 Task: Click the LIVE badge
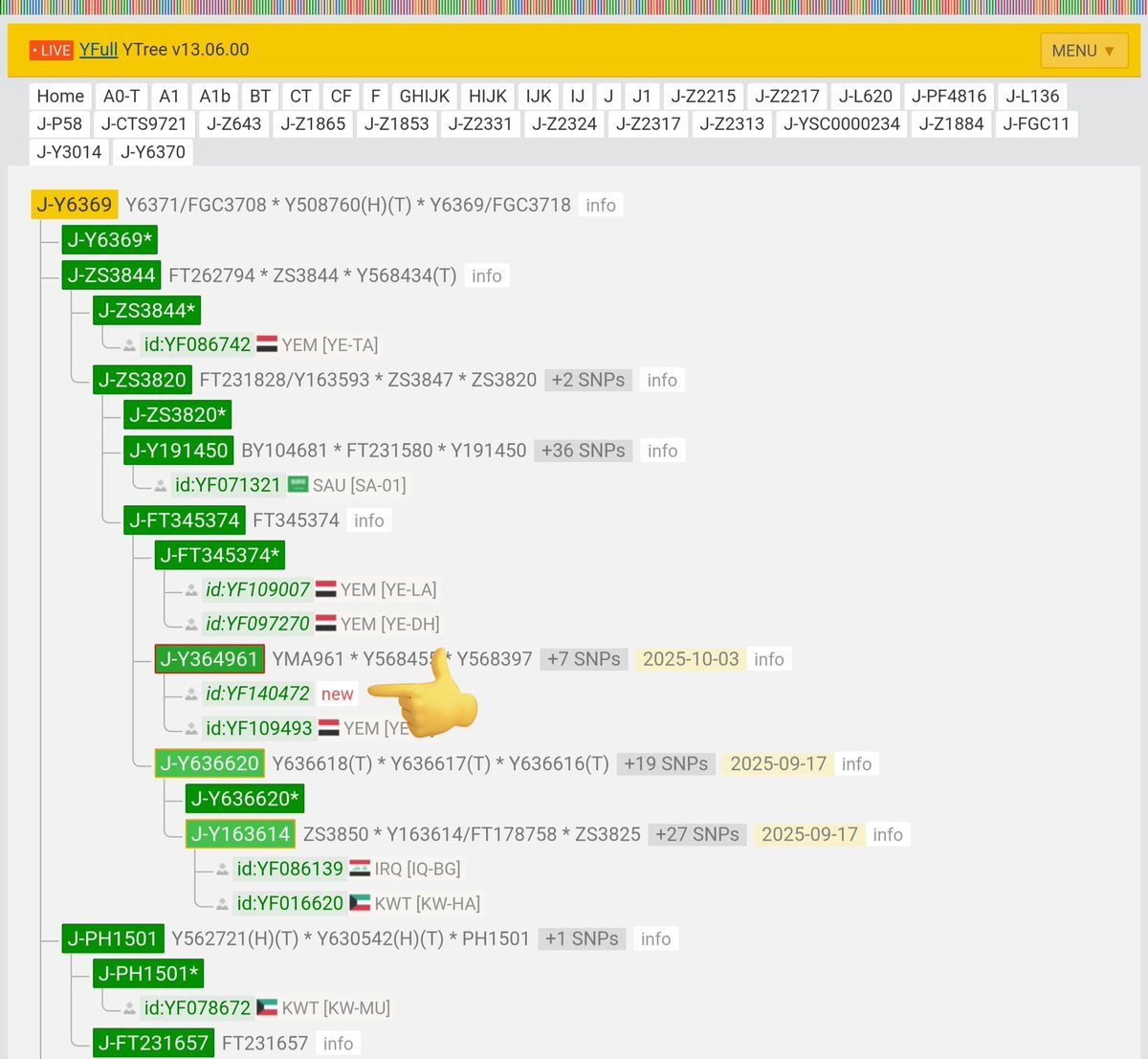tap(51, 50)
